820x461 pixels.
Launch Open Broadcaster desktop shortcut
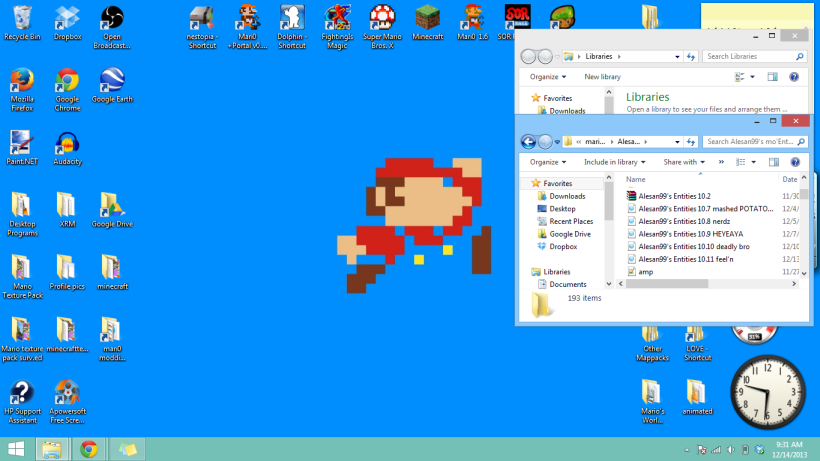[x=112, y=28]
